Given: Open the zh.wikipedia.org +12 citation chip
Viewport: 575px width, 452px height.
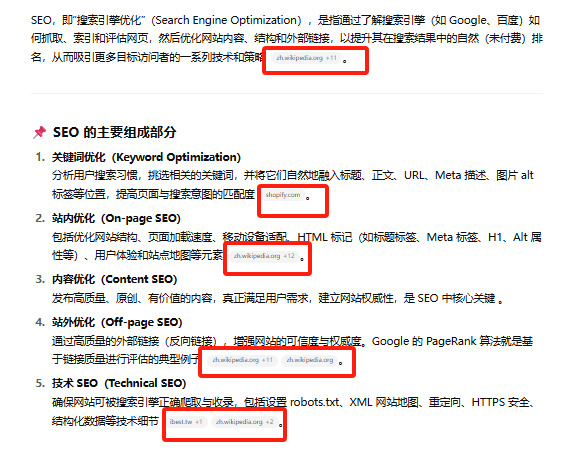Looking at the screenshot, I should [x=264, y=256].
